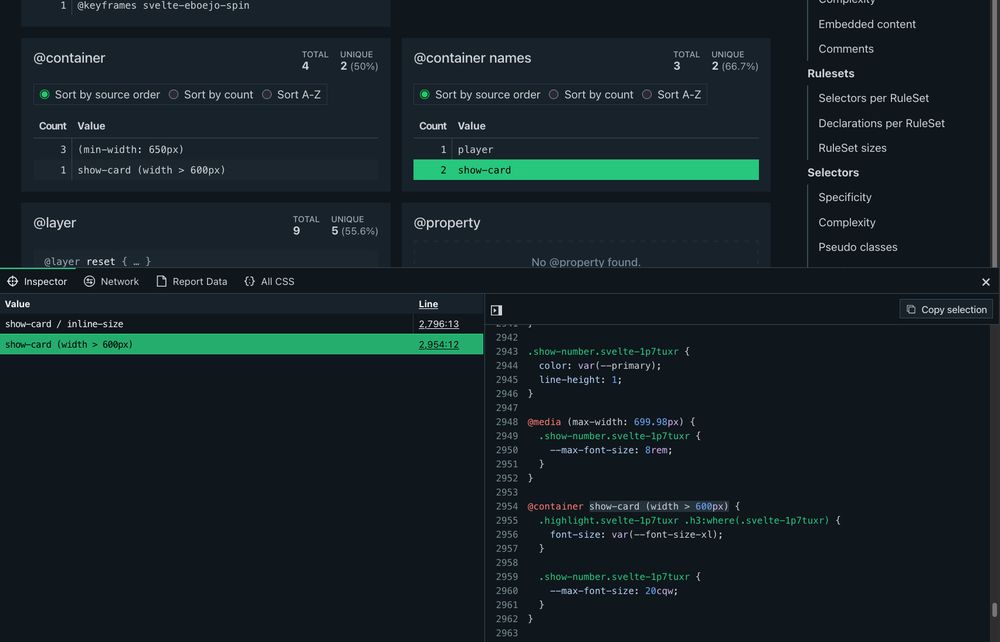Open the Inspector tab
The width and height of the screenshot is (1000, 642).
tap(37, 281)
